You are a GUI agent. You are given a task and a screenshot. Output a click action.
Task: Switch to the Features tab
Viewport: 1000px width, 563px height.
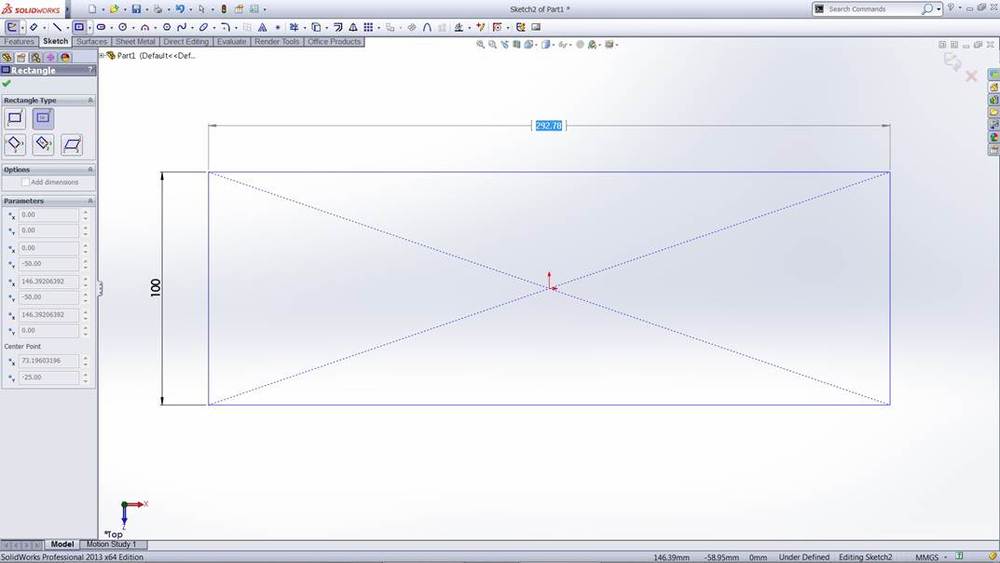19,42
